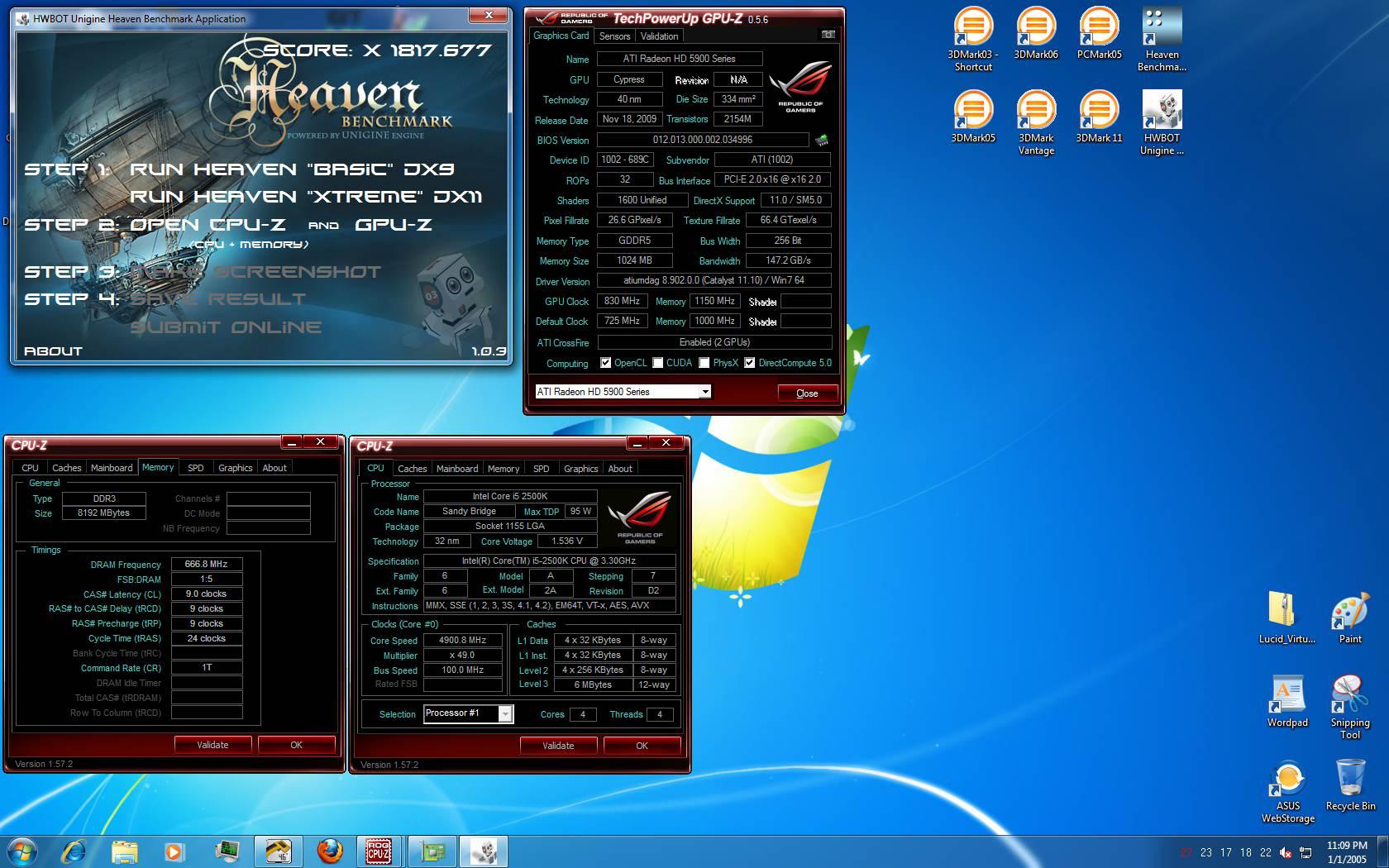Click Run Heaven "Basic" DX9

(292, 169)
